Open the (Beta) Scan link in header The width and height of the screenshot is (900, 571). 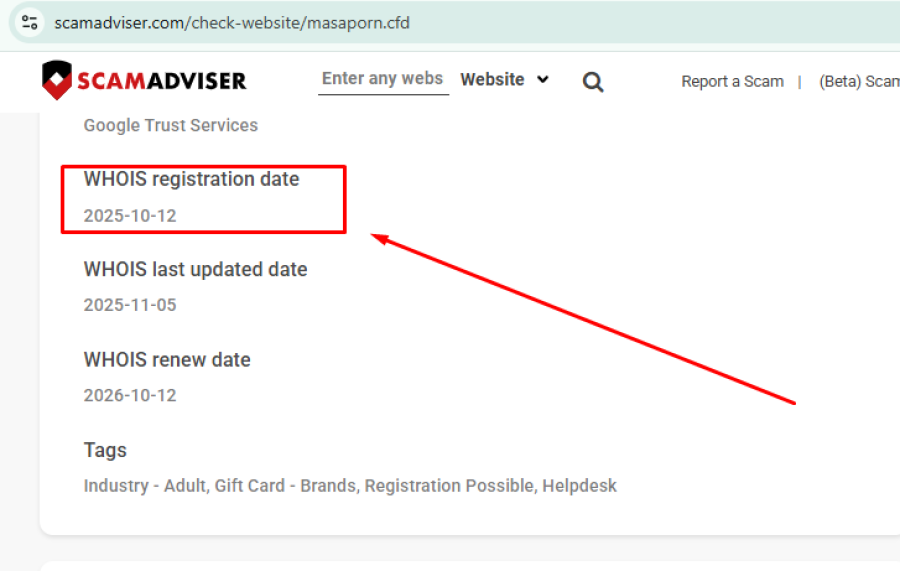859,81
